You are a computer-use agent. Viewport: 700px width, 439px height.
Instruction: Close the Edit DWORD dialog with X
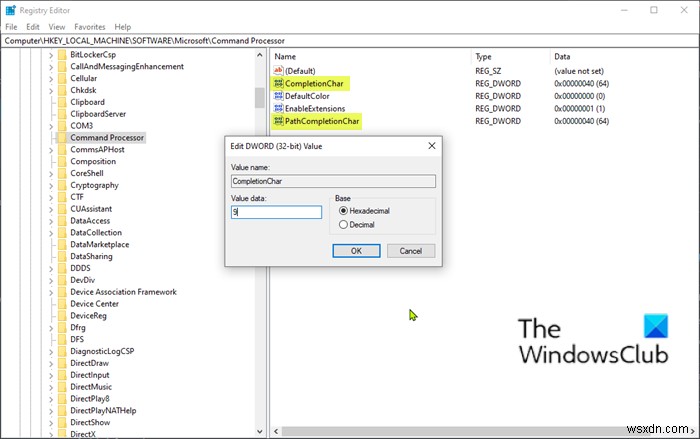(x=432, y=146)
